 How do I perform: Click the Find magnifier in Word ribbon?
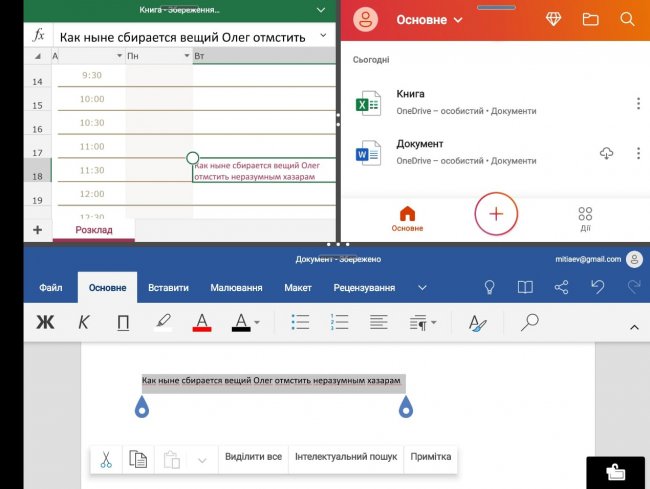point(530,322)
